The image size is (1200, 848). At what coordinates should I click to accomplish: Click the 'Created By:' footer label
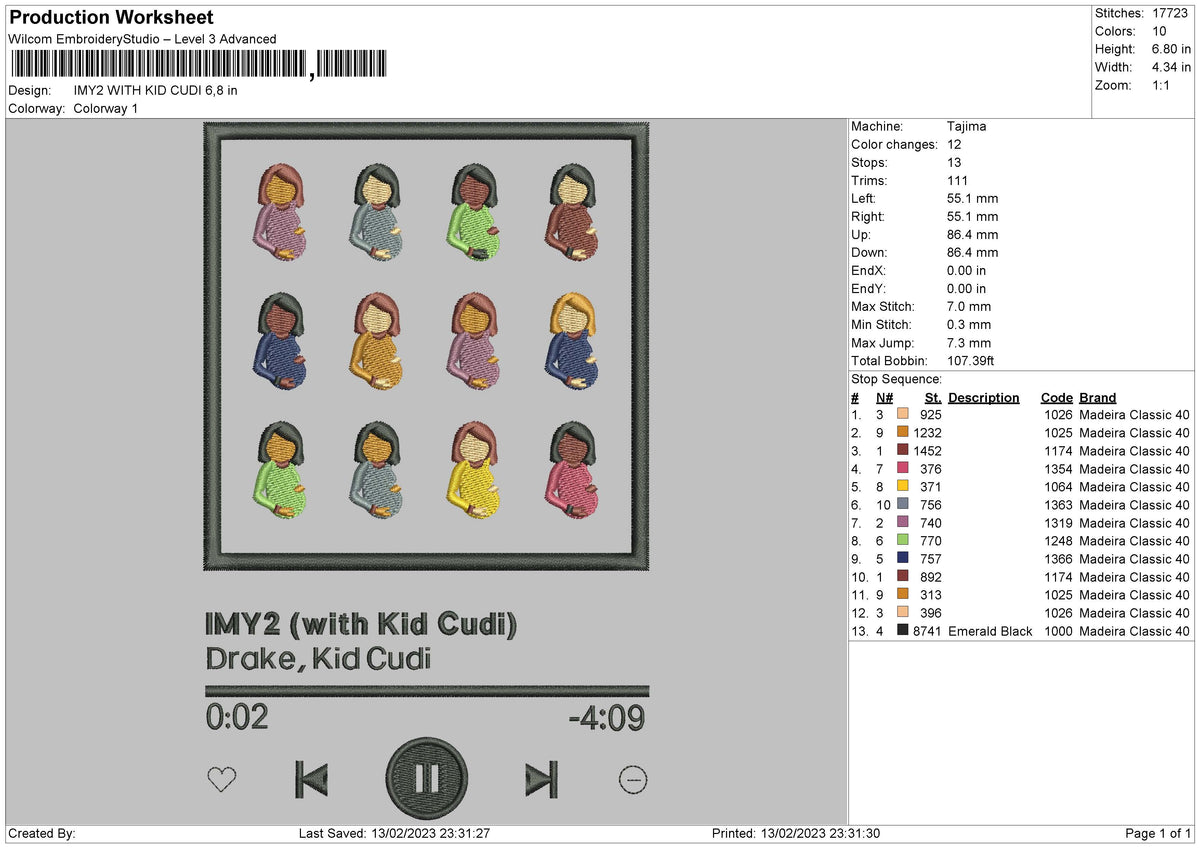(41, 834)
